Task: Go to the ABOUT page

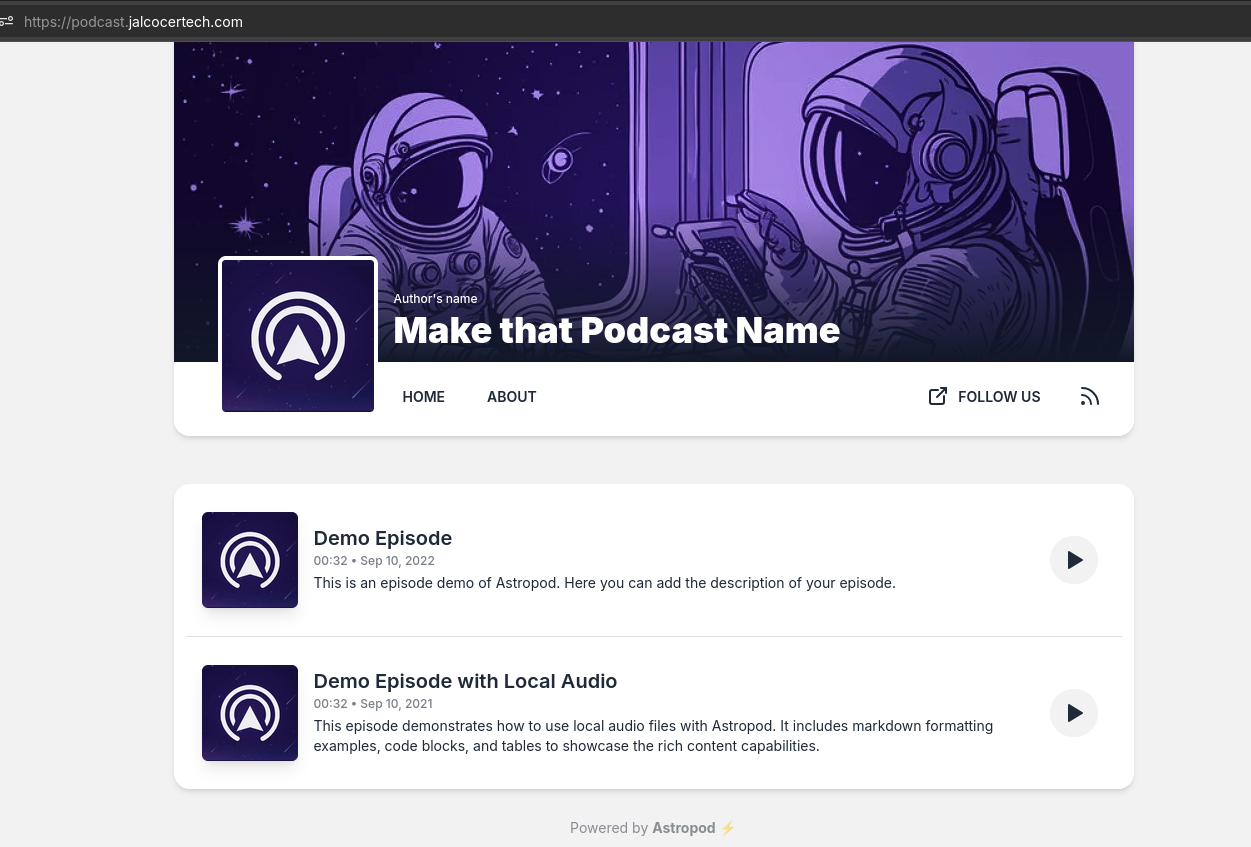Action: click(511, 397)
